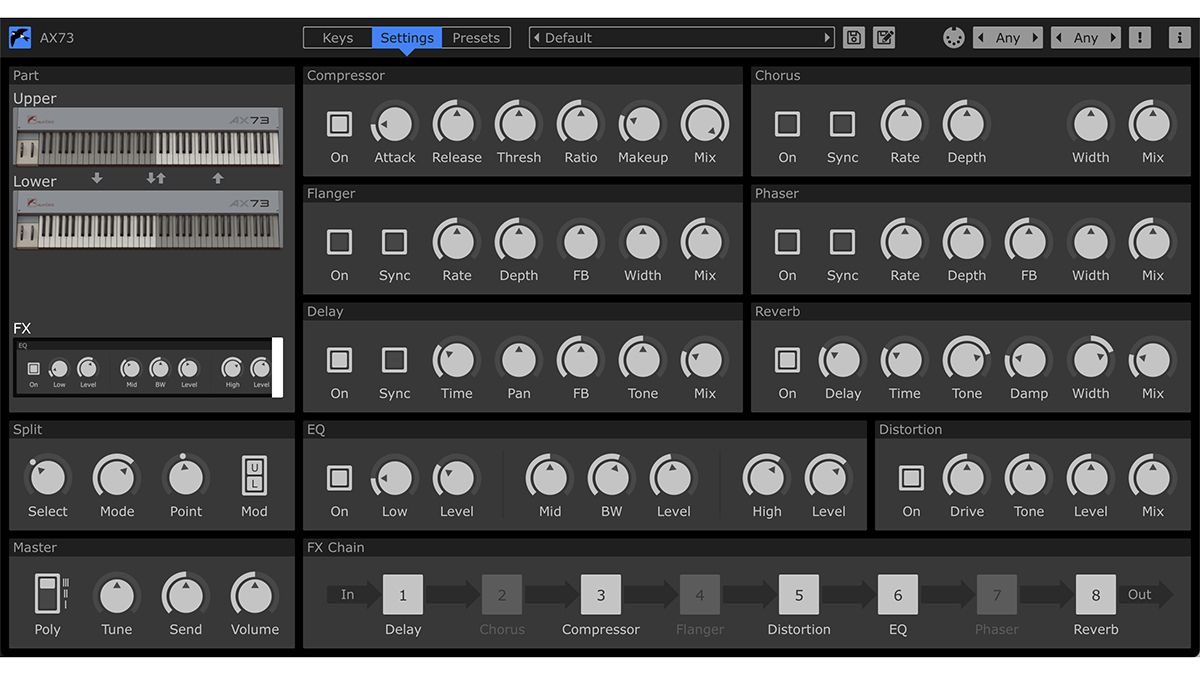
Task: Enable Chorus Sync button
Action: point(843,124)
